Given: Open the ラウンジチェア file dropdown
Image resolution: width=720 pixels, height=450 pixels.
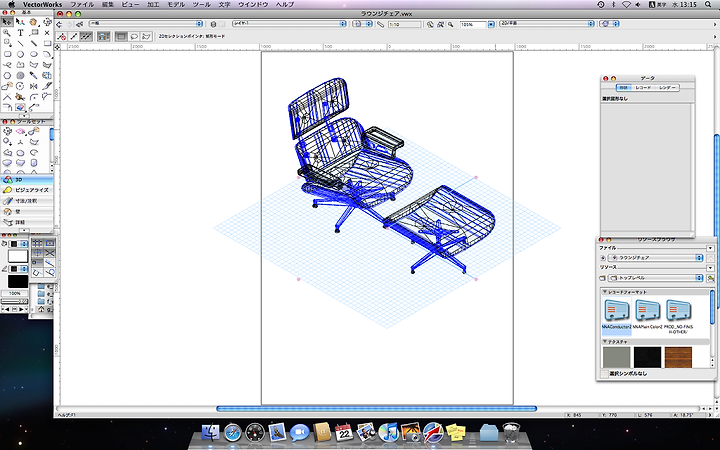Looking at the screenshot, I should 656,258.
